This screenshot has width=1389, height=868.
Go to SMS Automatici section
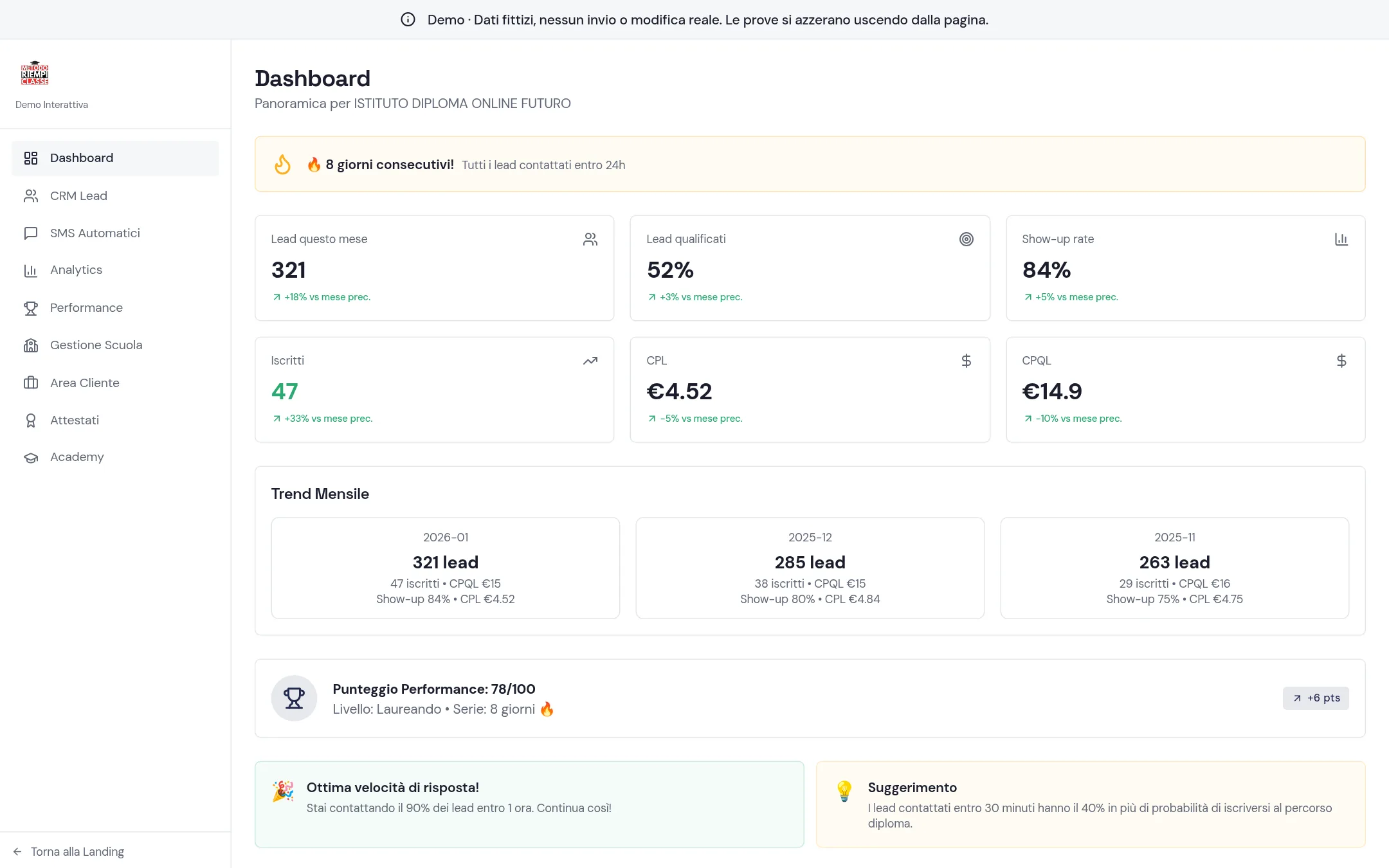pyautogui.click(x=115, y=233)
